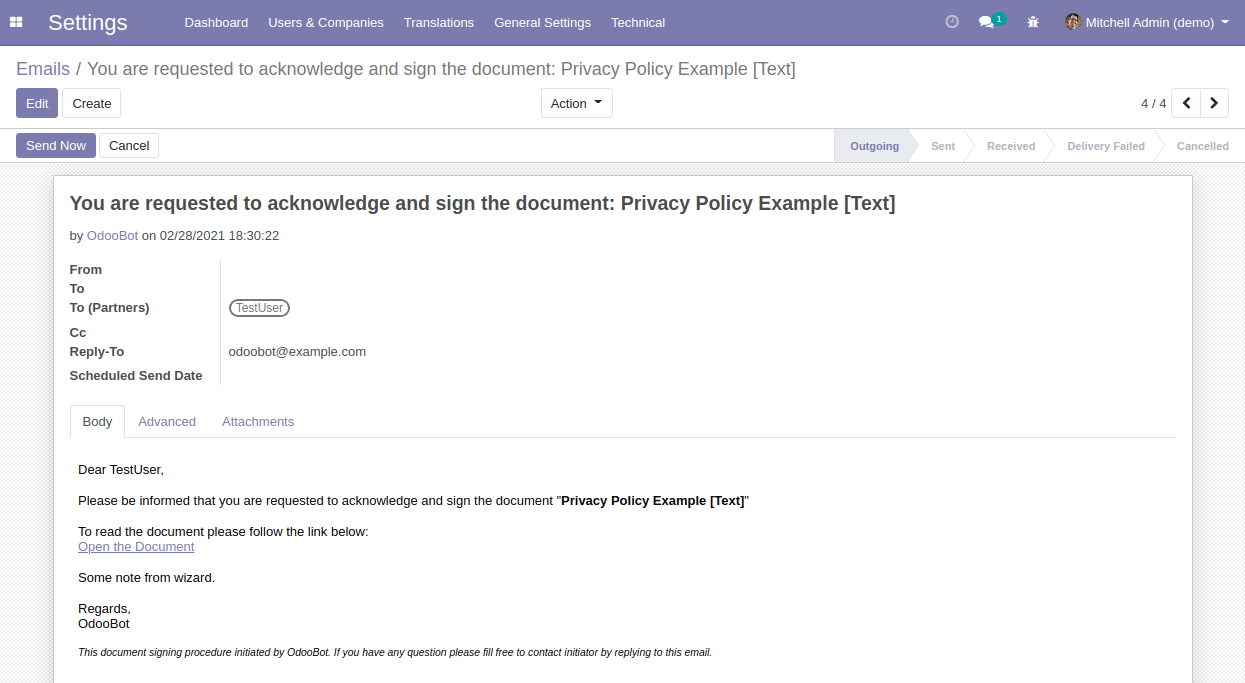
Task: Go to the previous email record arrow
Action: [x=1186, y=102]
